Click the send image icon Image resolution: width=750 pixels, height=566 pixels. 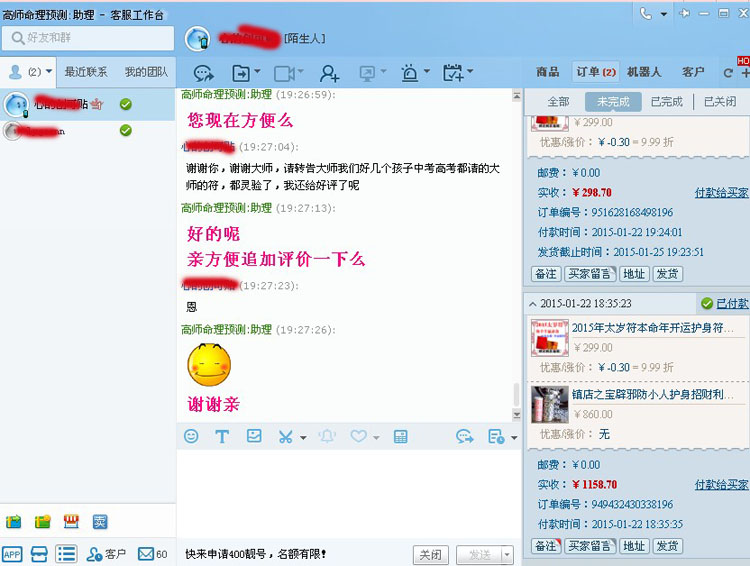click(x=254, y=436)
